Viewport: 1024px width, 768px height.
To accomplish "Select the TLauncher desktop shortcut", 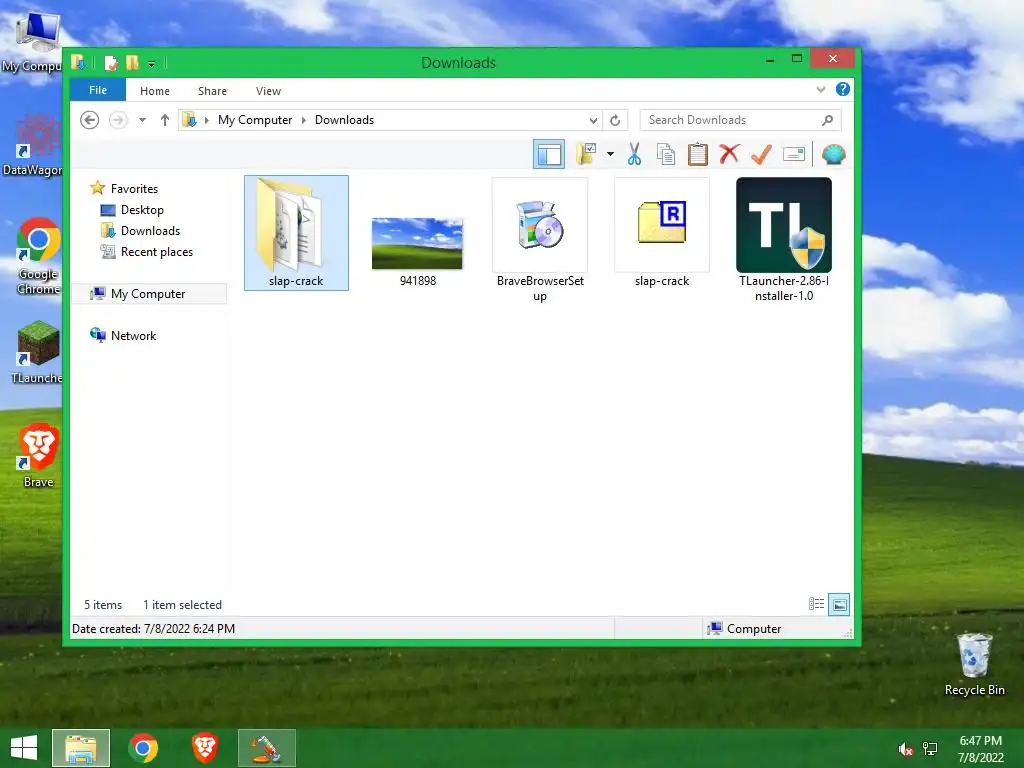I will (x=37, y=352).
